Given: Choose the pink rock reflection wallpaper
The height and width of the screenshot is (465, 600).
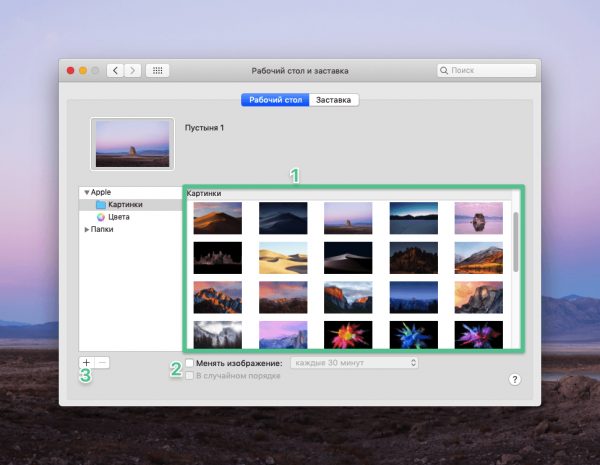Looking at the screenshot, I should pos(479,218).
